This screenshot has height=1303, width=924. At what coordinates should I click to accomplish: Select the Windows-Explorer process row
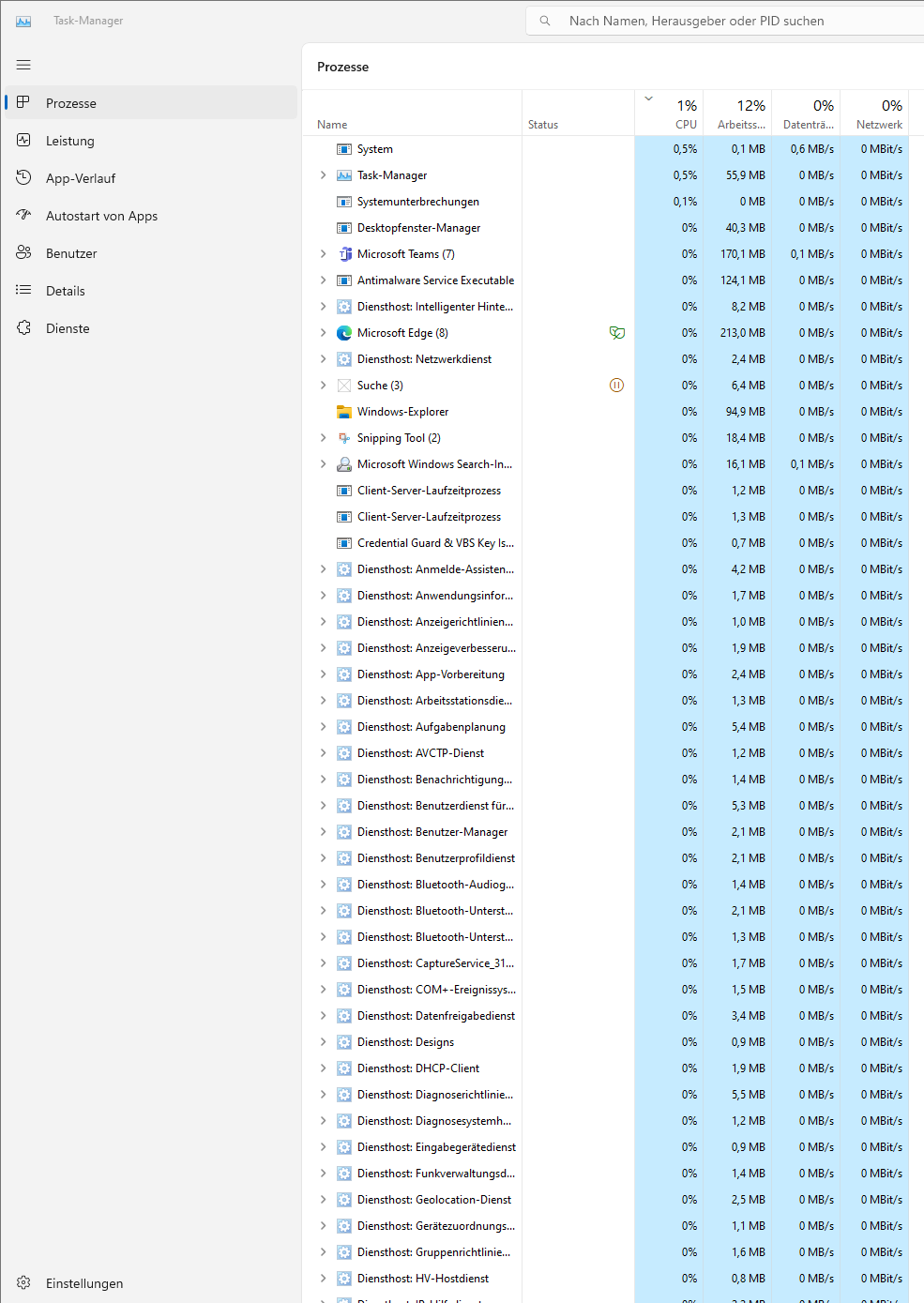(x=402, y=411)
